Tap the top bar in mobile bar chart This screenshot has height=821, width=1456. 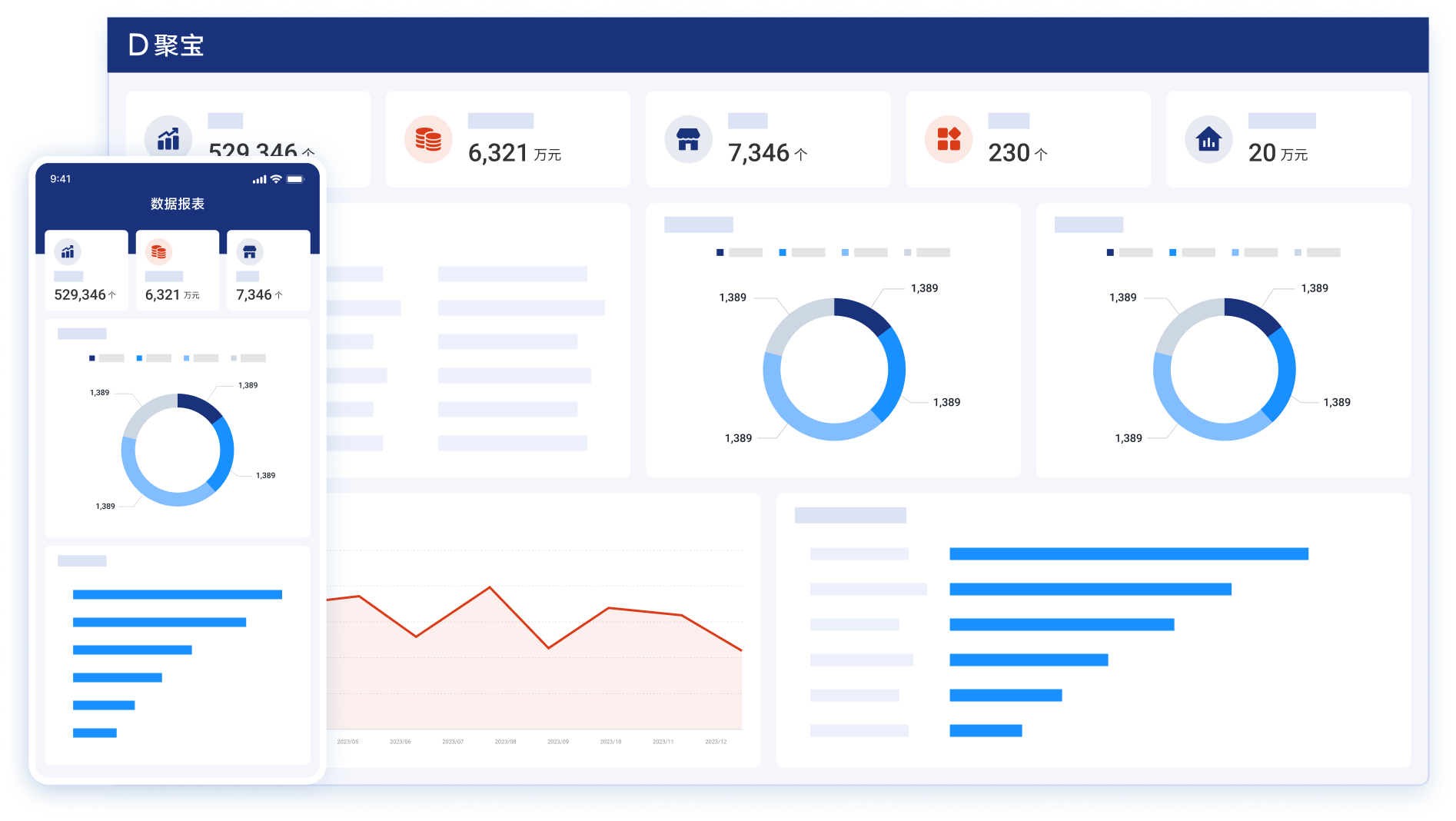click(177, 594)
